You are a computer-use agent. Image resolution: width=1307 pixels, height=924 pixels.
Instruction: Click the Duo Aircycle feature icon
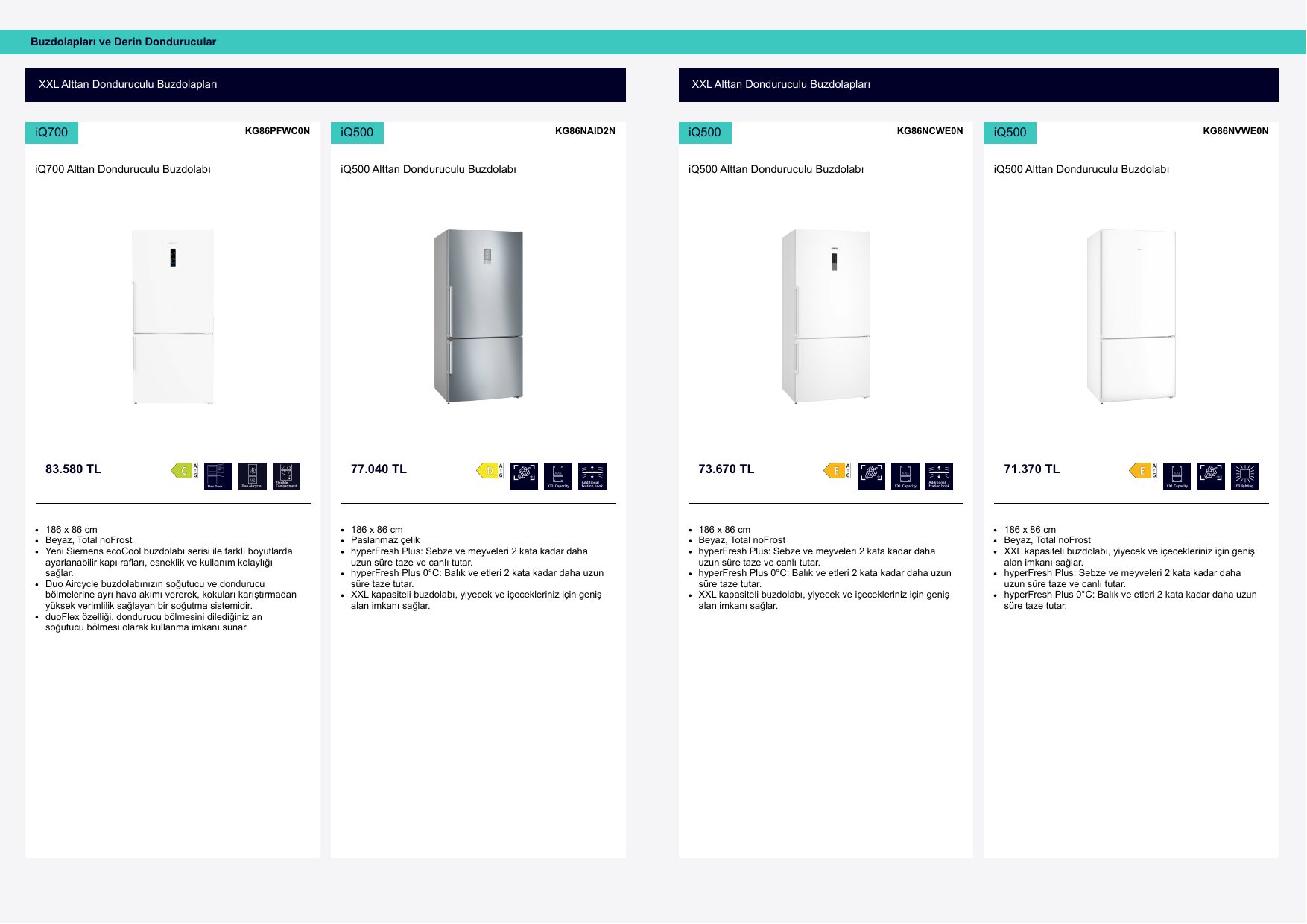(x=253, y=476)
